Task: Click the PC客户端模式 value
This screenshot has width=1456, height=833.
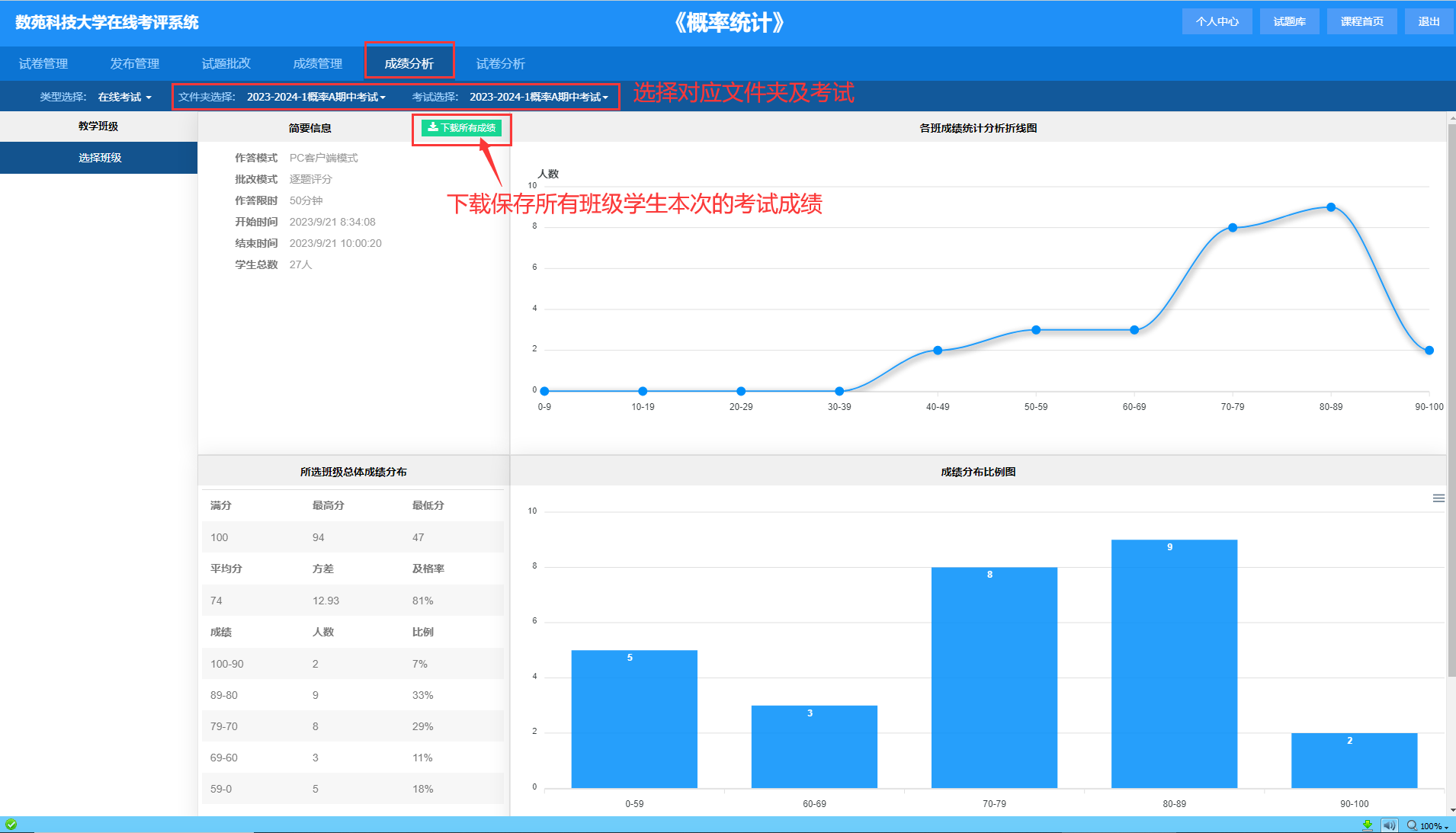Action: pyautogui.click(x=323, y=158)
